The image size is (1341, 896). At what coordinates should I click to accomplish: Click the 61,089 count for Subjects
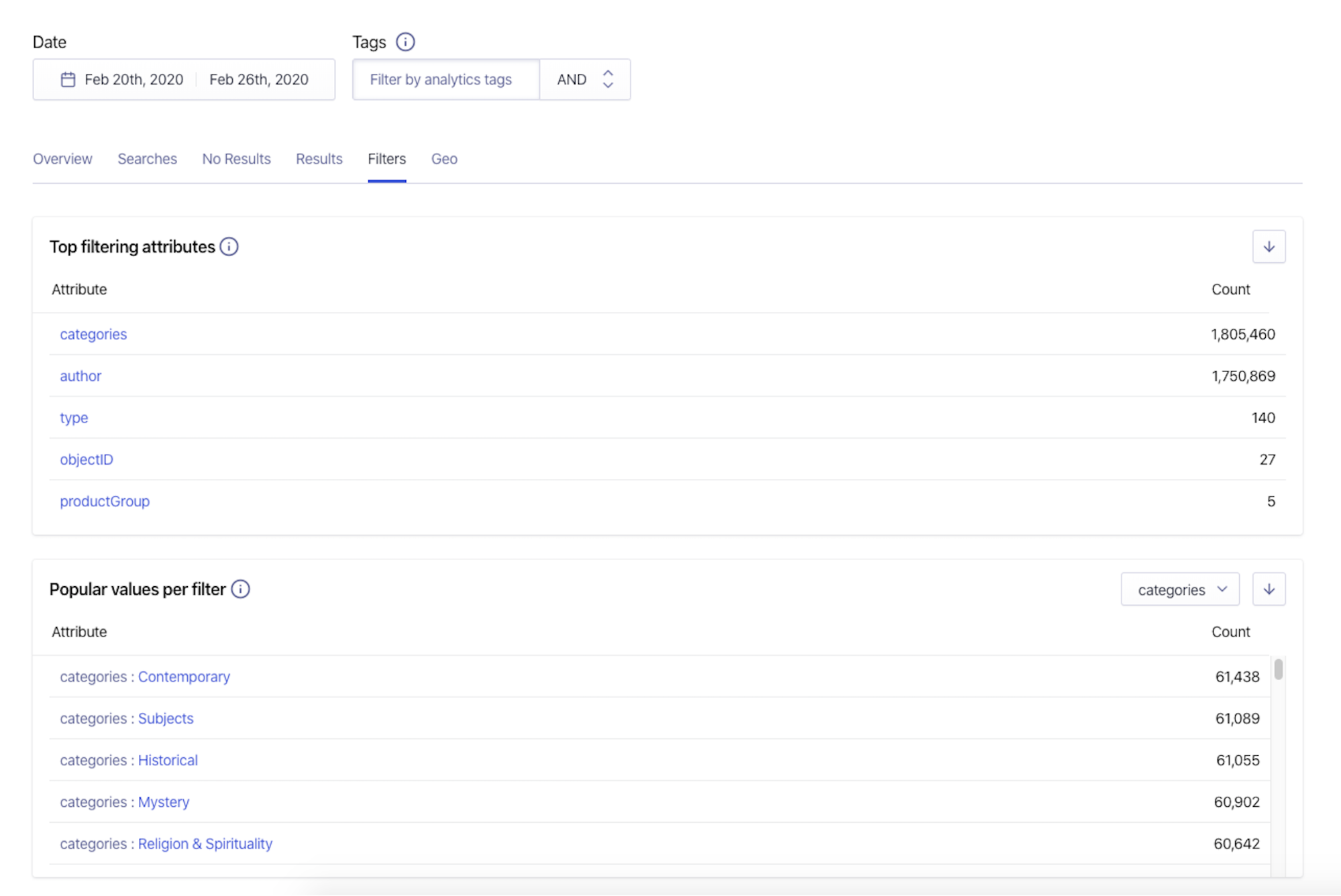tap(1237, 718)
